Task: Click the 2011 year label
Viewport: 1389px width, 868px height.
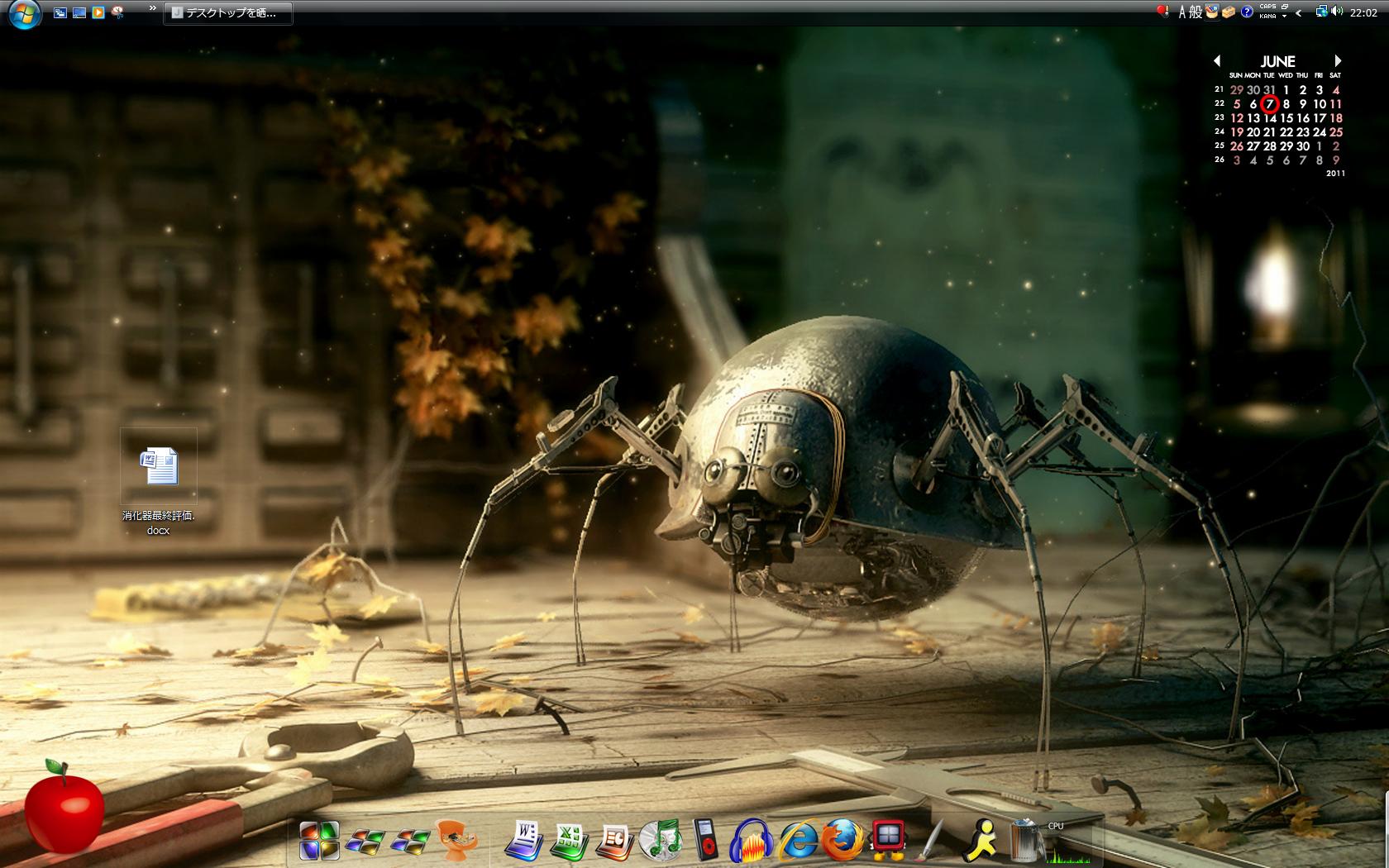Action: click(1335, 174)
